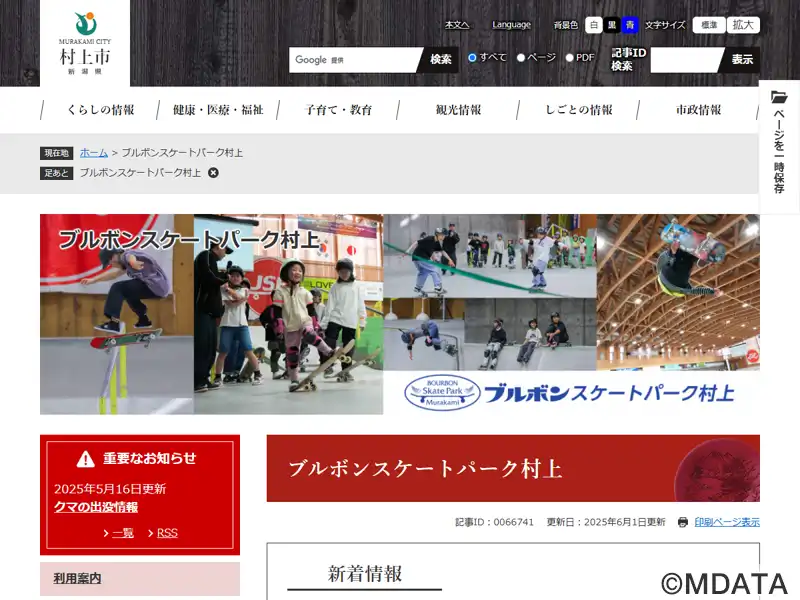Click the 新着情報 heading
Viewport: 800px width, 600px height.
click(365, 573)
